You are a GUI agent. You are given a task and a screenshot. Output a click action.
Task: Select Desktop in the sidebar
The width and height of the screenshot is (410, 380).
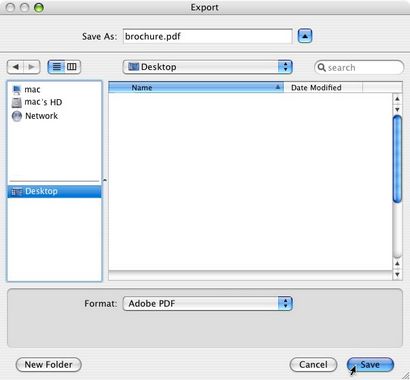tap(54, 191)
